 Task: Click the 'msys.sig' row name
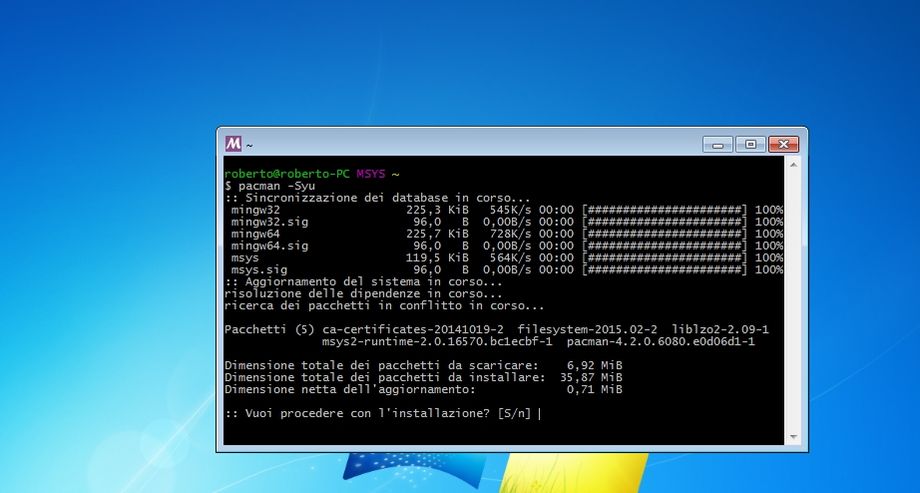click(259, 269)
